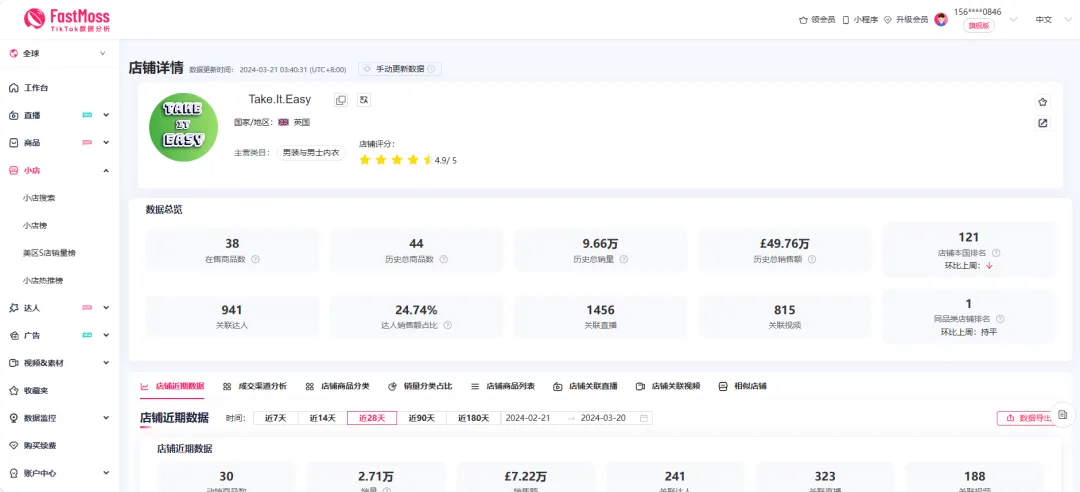Click floating feedback icon at right edge
Image resolution: width=1080 pixels, height=492 pixels.
tap(1063, 414)
